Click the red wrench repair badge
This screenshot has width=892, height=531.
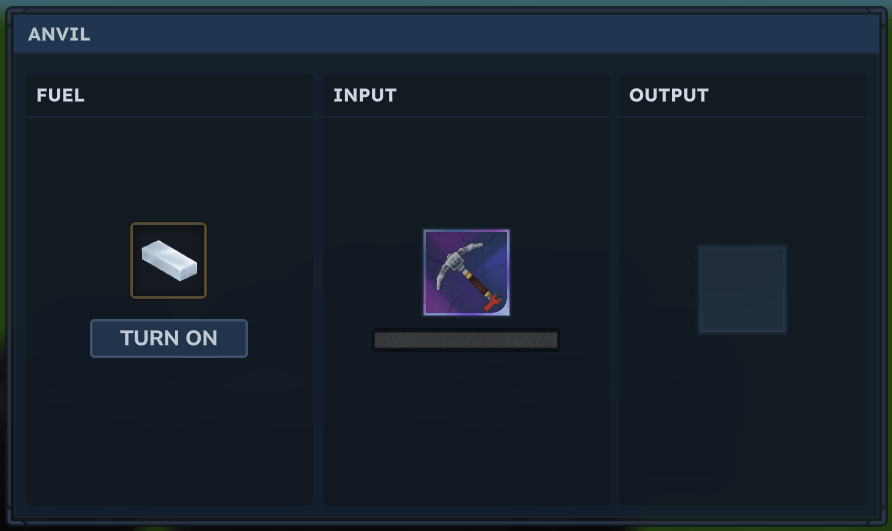click(x=493, y=303)
